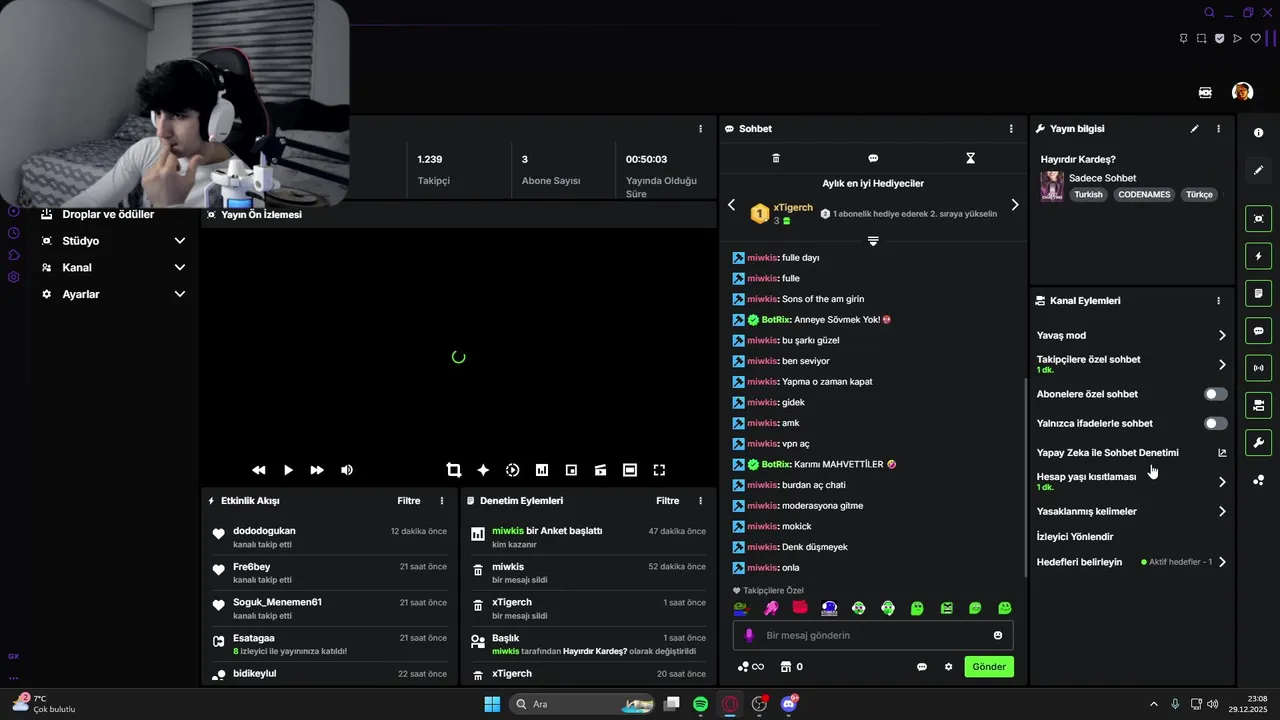This screenshot has height=720, width=1280.
Task: Collapse the gifter leaderboard handle
Action: pos(873,241)
